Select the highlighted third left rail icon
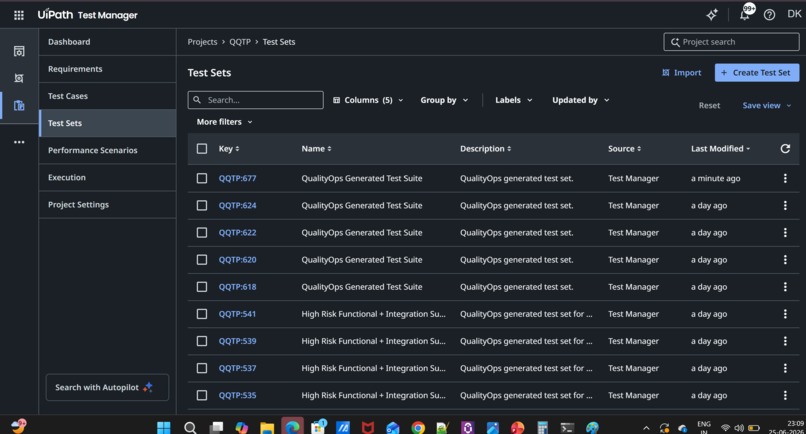806x434 pixels. 19,105
